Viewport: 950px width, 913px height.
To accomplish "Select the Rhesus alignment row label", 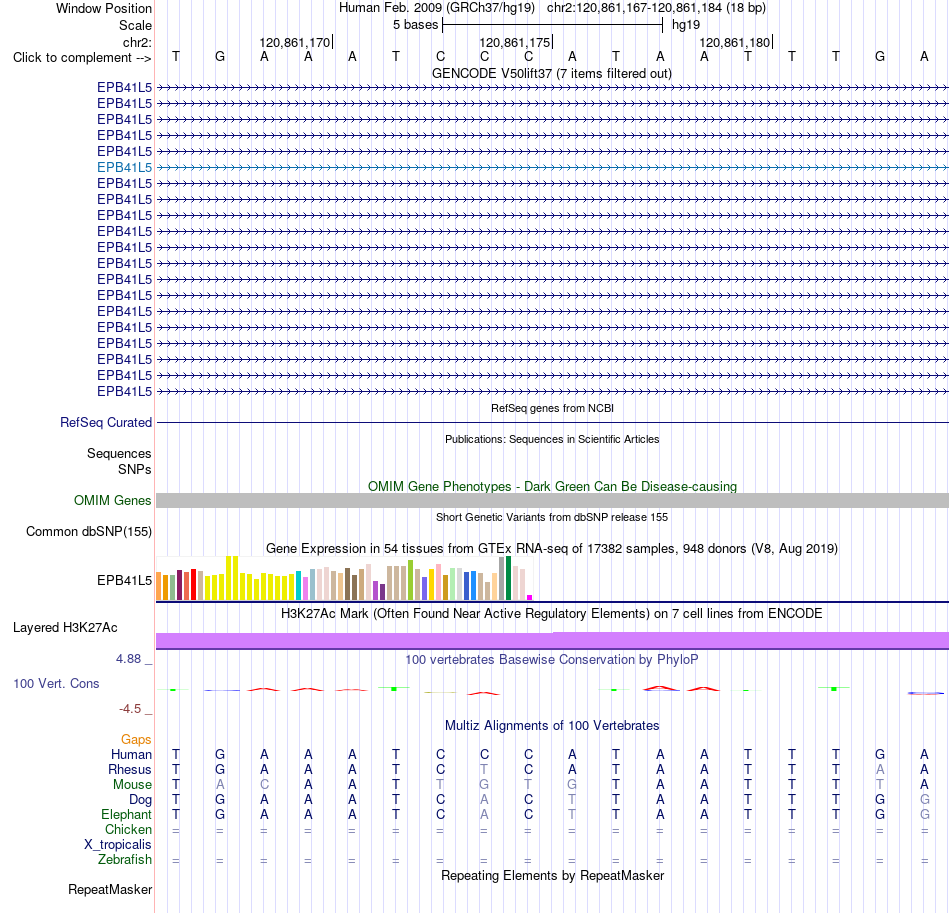I will tap(130, 769).
